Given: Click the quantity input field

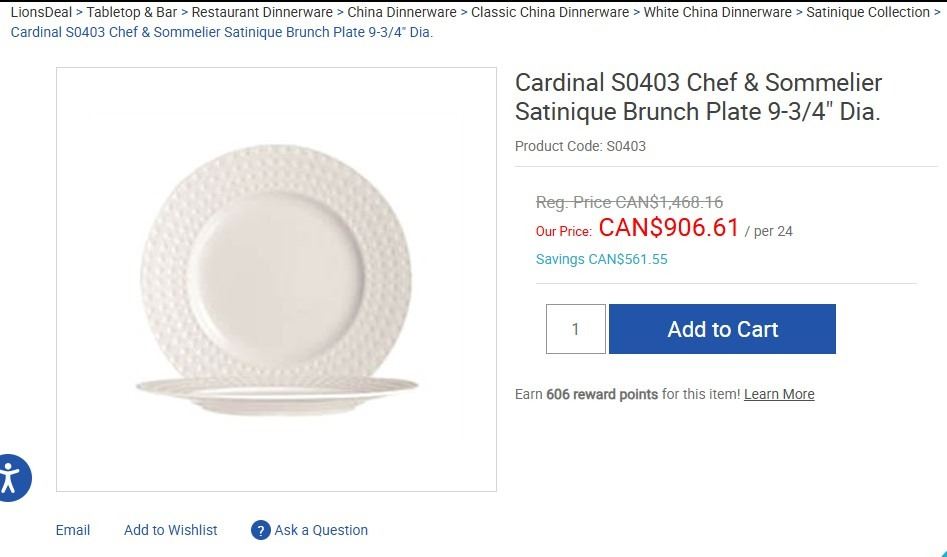Looking at the screenshot, I should [576, 329].
